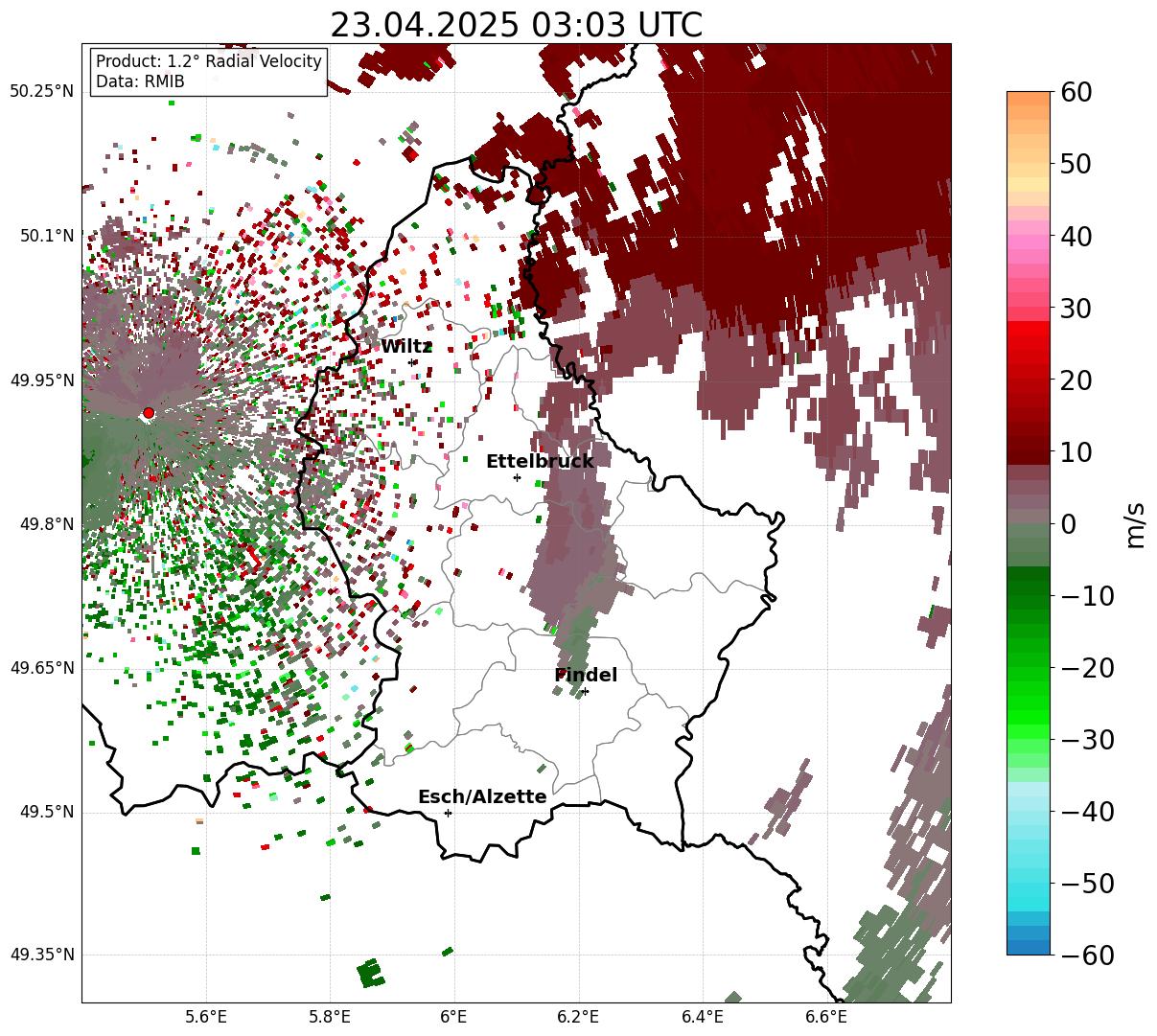Click the 49.5°N latitude label
This screenshot has width=1157, height=1036.
46,812
